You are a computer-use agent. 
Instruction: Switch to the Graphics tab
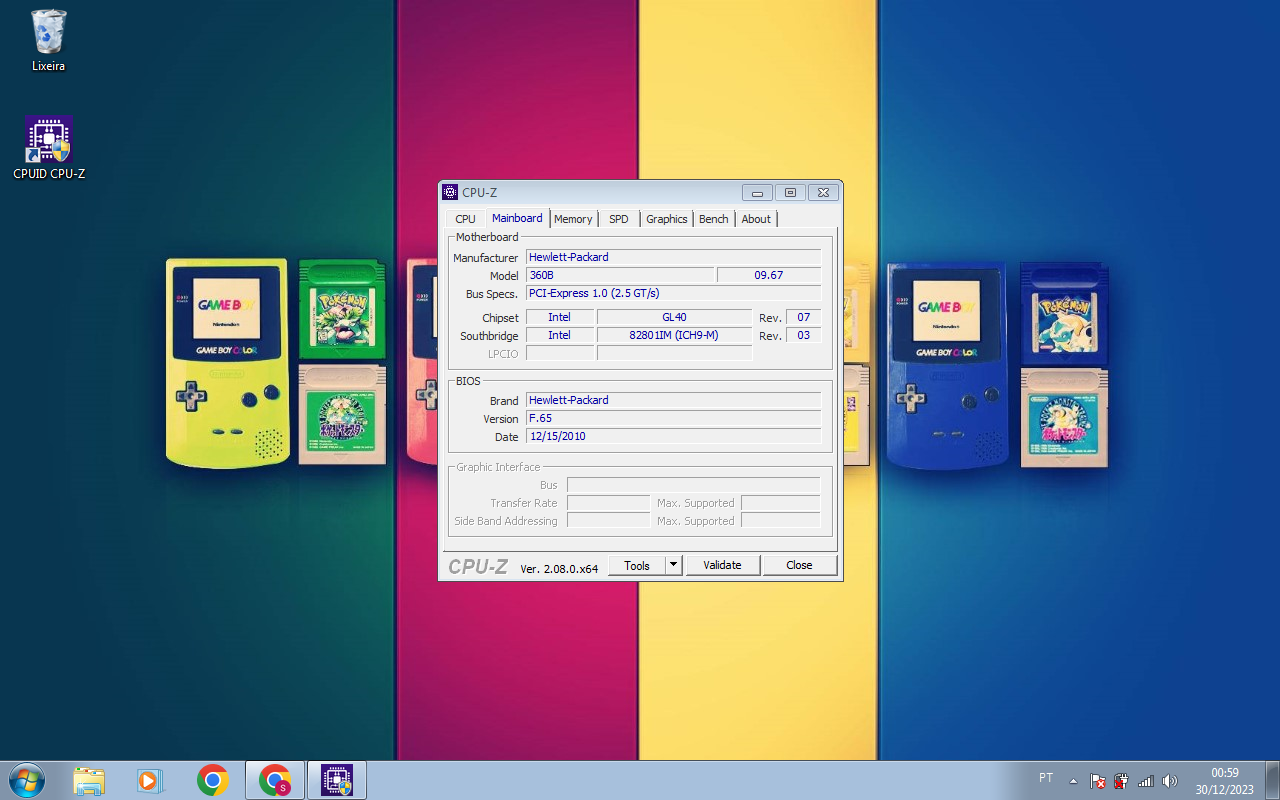coord(667,219)
